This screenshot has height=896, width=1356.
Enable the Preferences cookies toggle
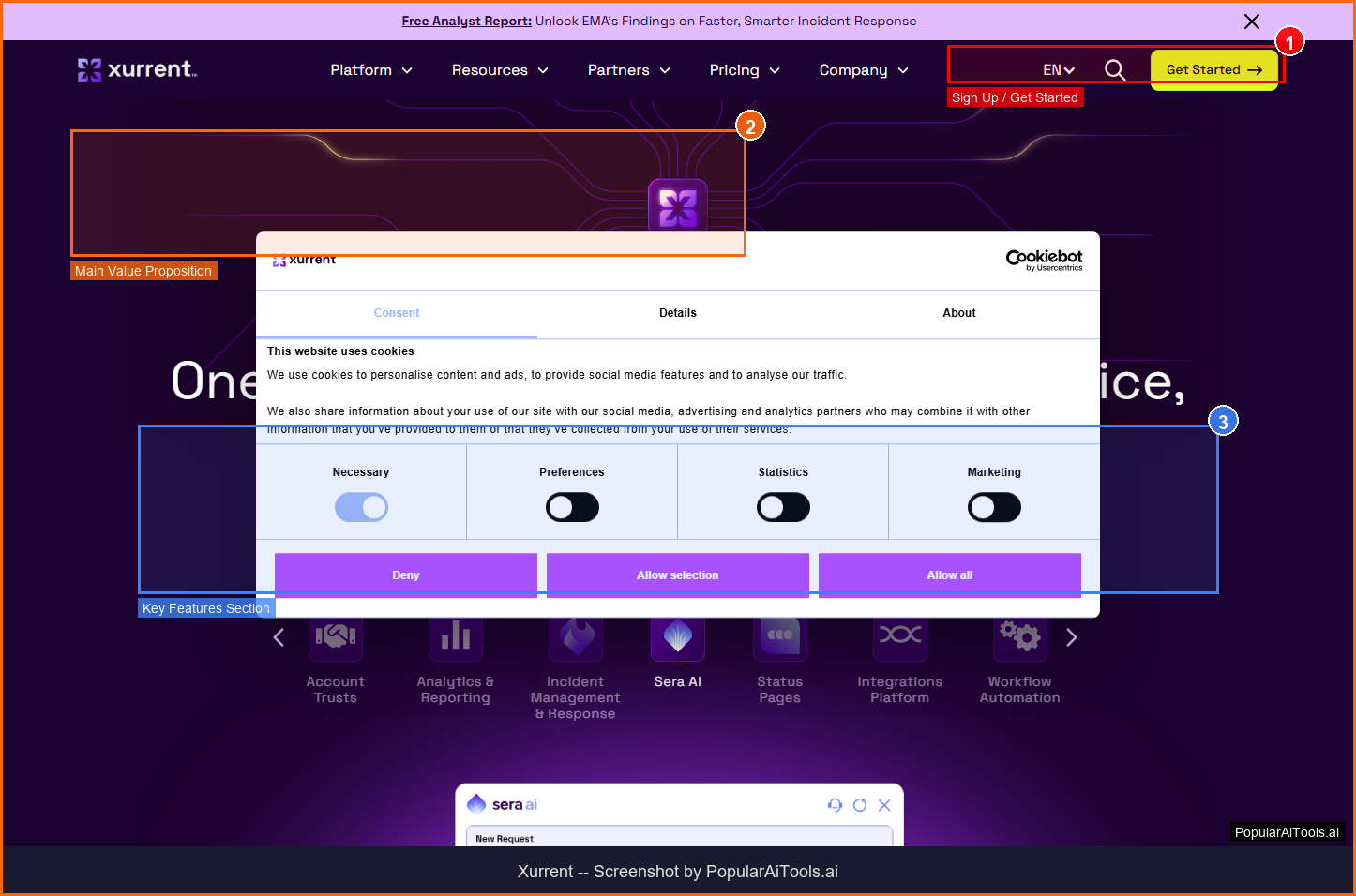pos(572,508)
